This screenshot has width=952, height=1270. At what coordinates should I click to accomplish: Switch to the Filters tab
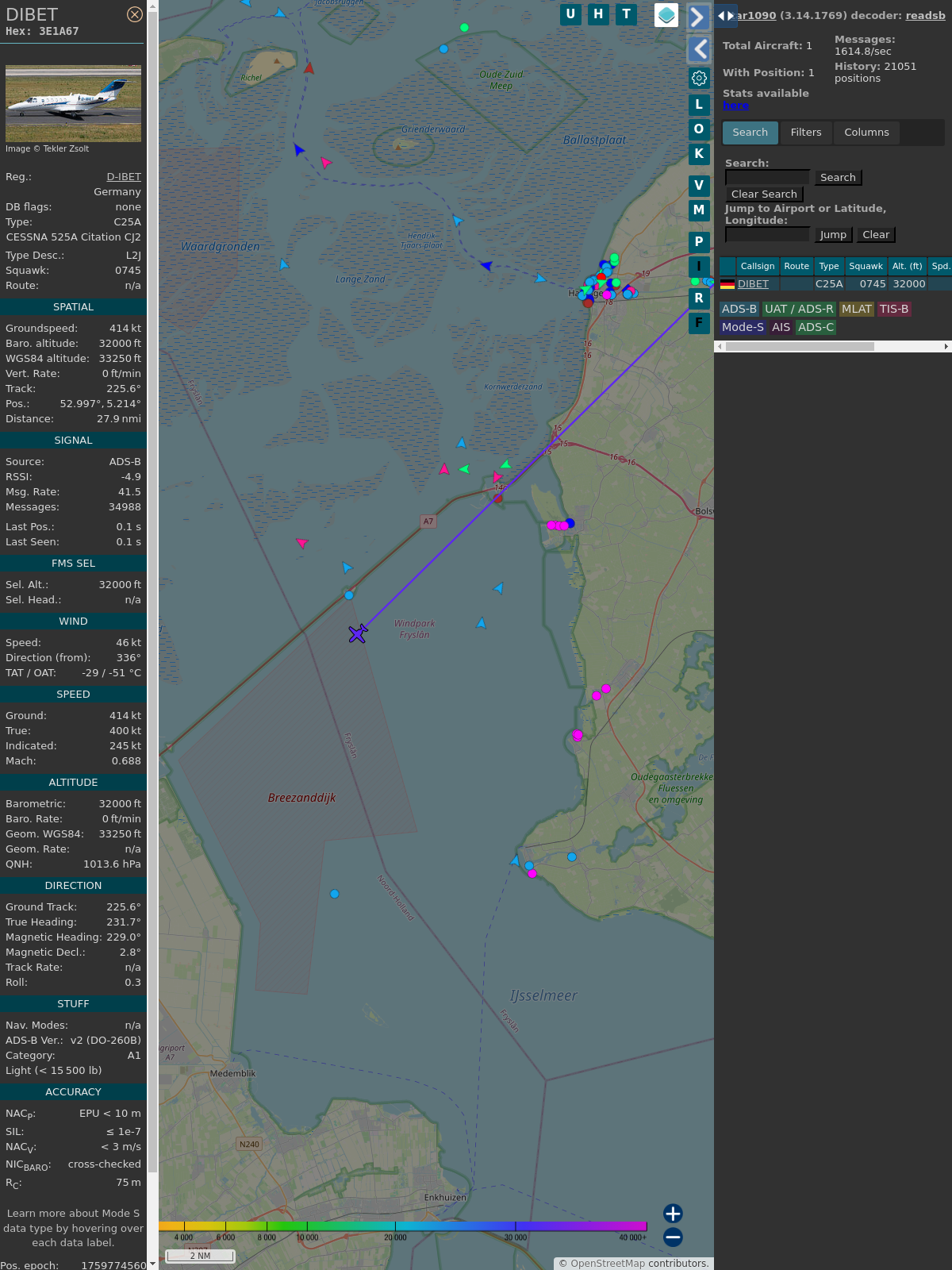pyautogui.click(x=805, y=133)
